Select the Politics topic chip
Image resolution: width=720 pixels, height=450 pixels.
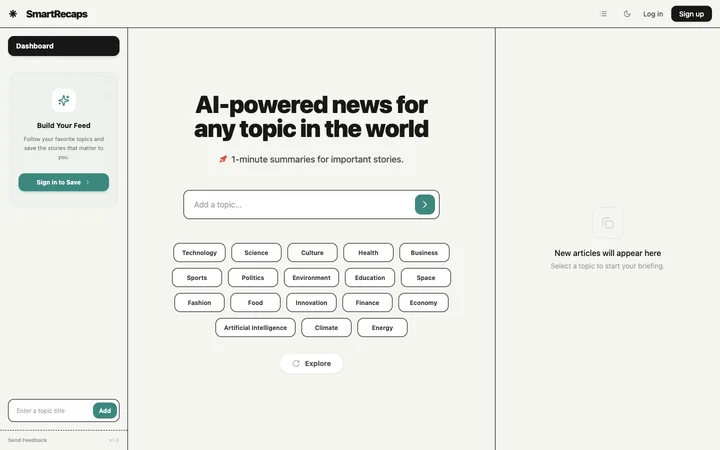click(x=253, y=278)
